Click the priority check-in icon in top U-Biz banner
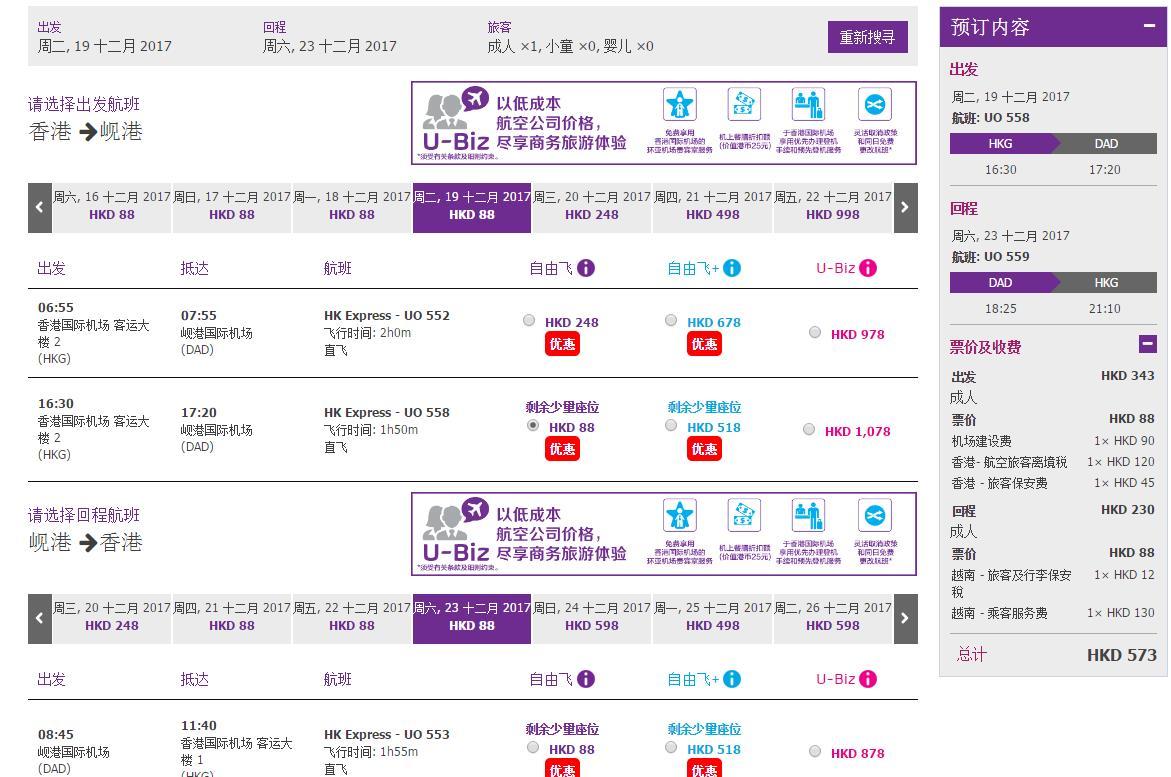 pos(808,105)
